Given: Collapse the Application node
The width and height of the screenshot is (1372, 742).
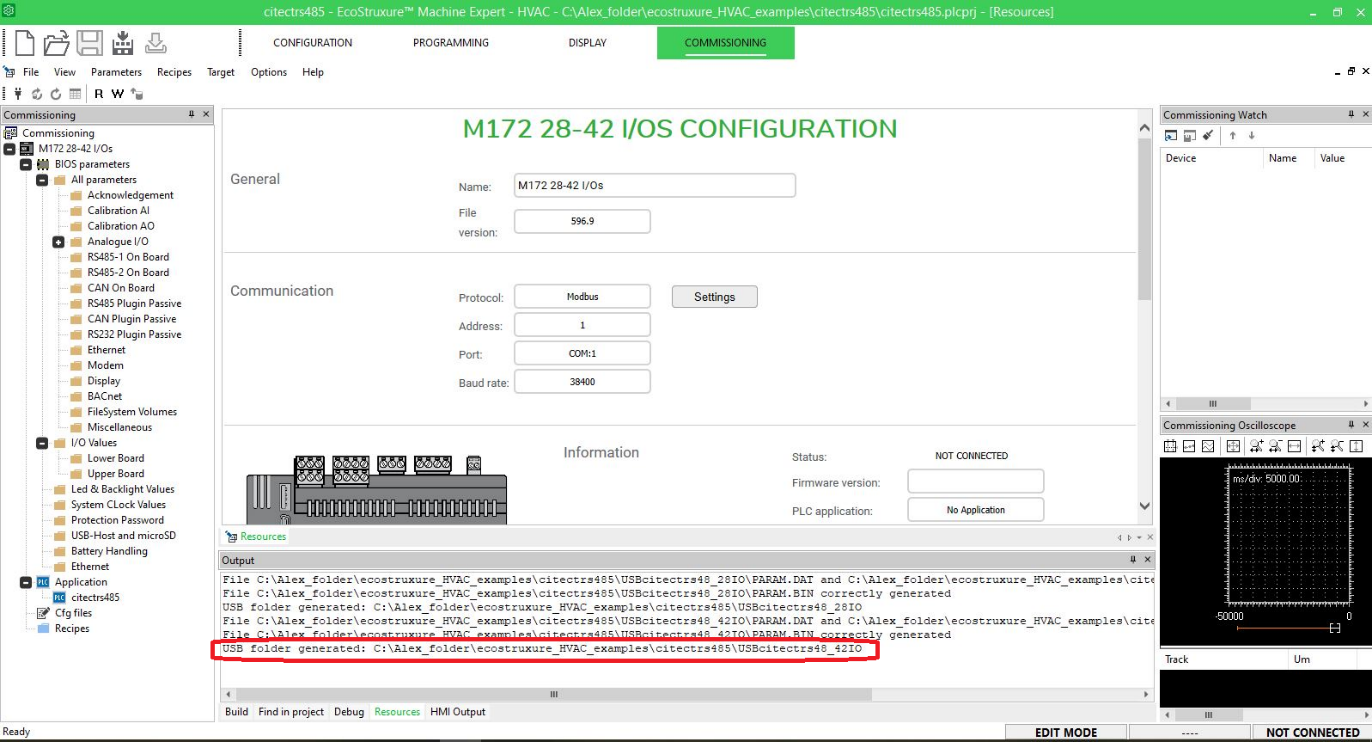Looking at the screenshot, I should pyautogui.click(x=26, y=582).
